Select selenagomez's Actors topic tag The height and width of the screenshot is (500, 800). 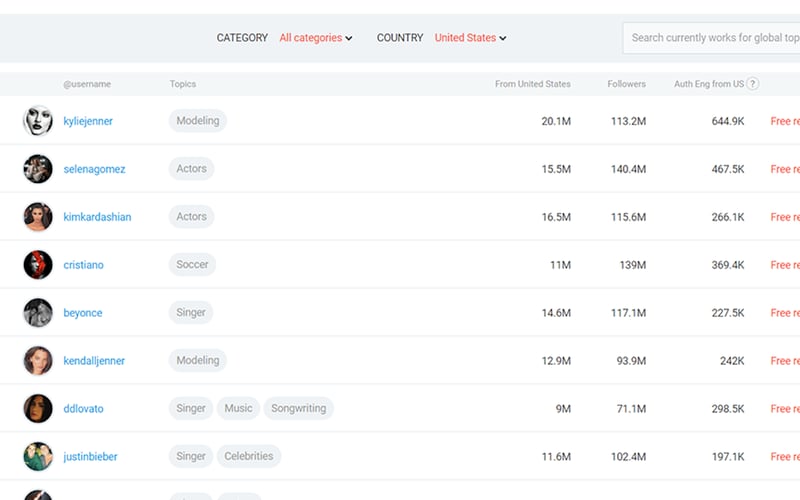(191, 168)
